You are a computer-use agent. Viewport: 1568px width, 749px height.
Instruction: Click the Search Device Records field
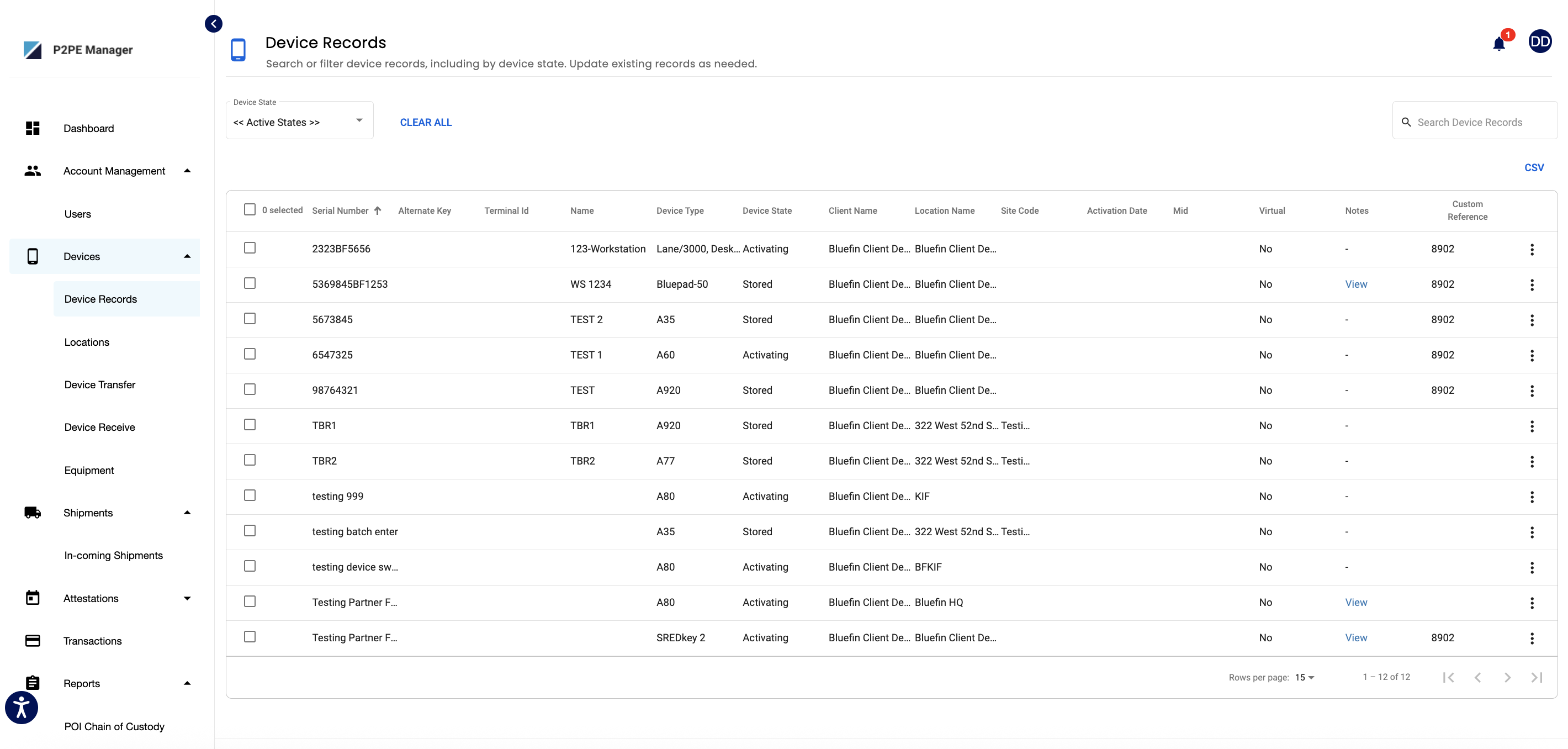[x=1474, y=121]
